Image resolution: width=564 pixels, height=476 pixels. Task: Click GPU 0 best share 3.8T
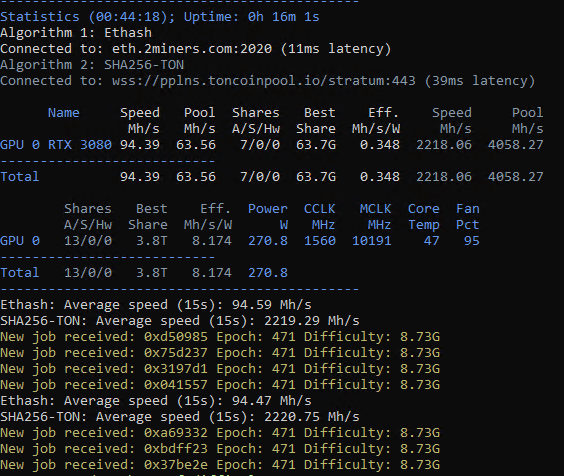(151, 241)
